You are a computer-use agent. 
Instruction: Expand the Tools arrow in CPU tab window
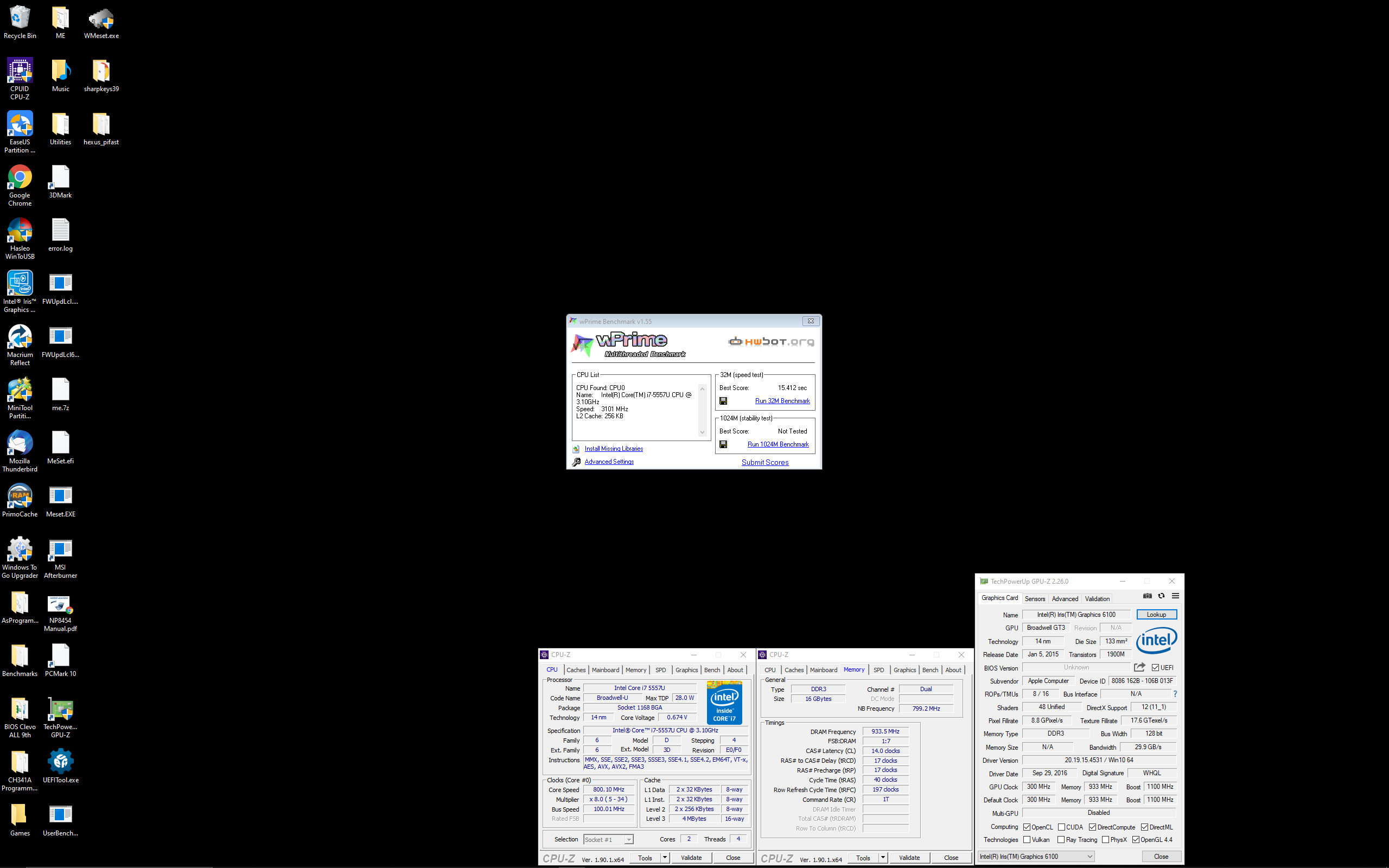665,858
